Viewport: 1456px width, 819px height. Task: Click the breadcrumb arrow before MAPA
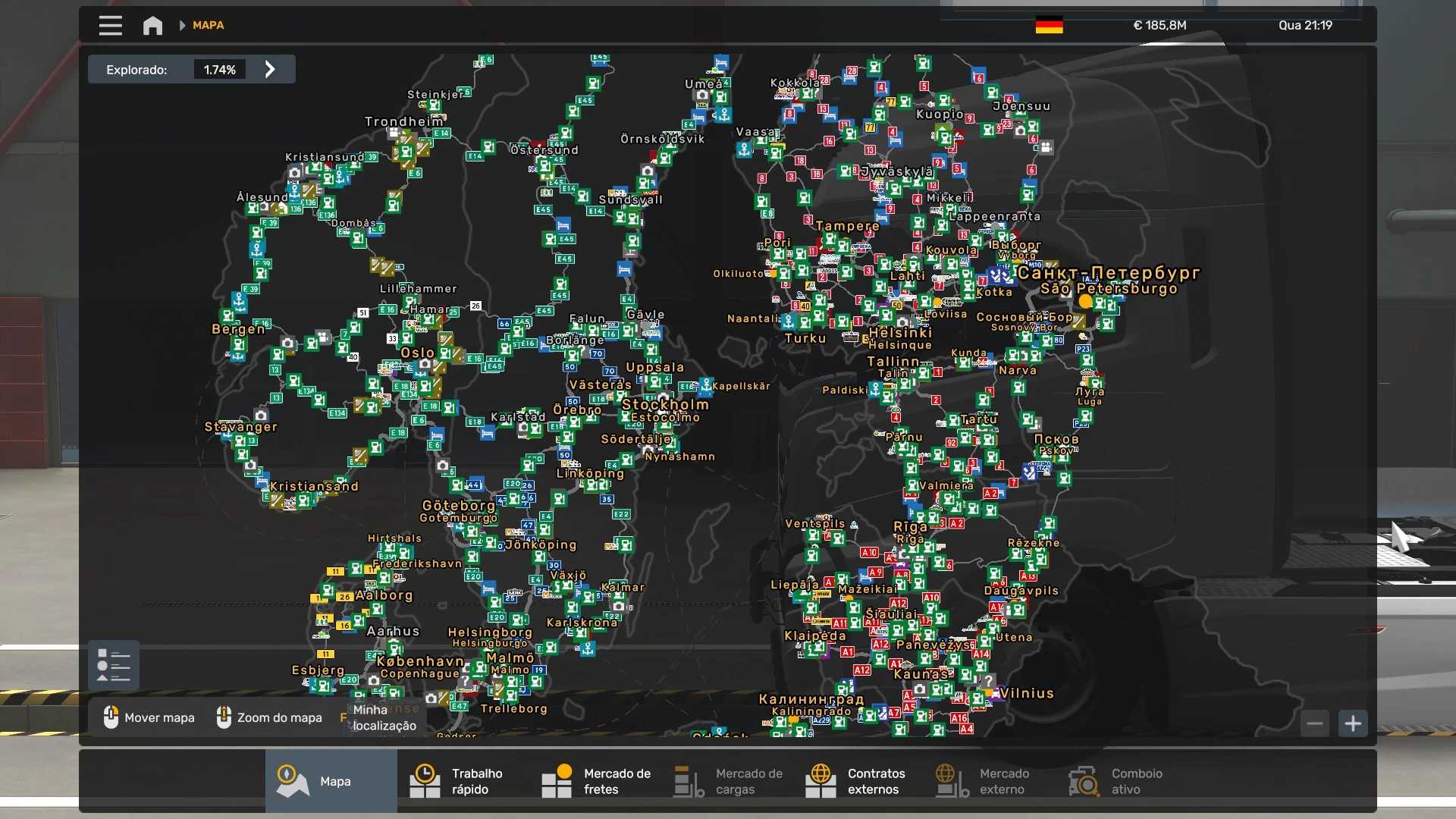[182, 25]
